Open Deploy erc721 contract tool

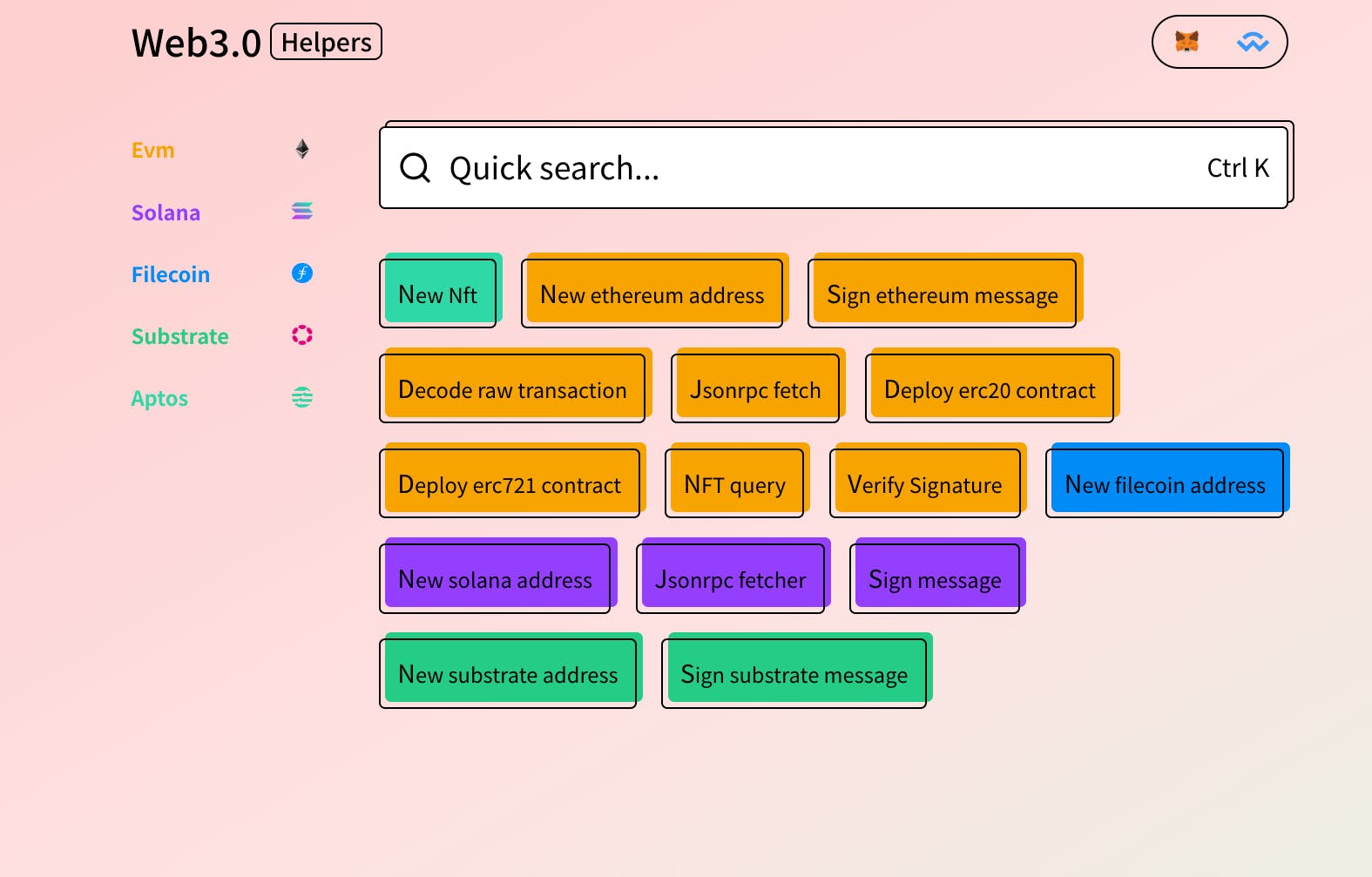pyautogui.click(x=510, y=484)
